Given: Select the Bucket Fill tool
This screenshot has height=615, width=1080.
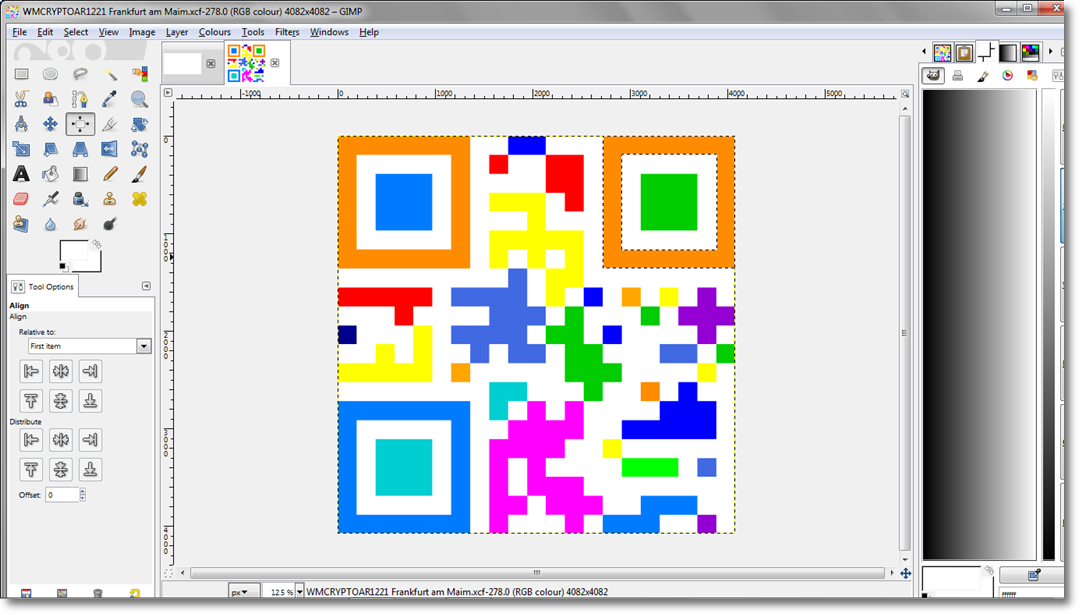Looking at the screenshot, I should [50, 174].
